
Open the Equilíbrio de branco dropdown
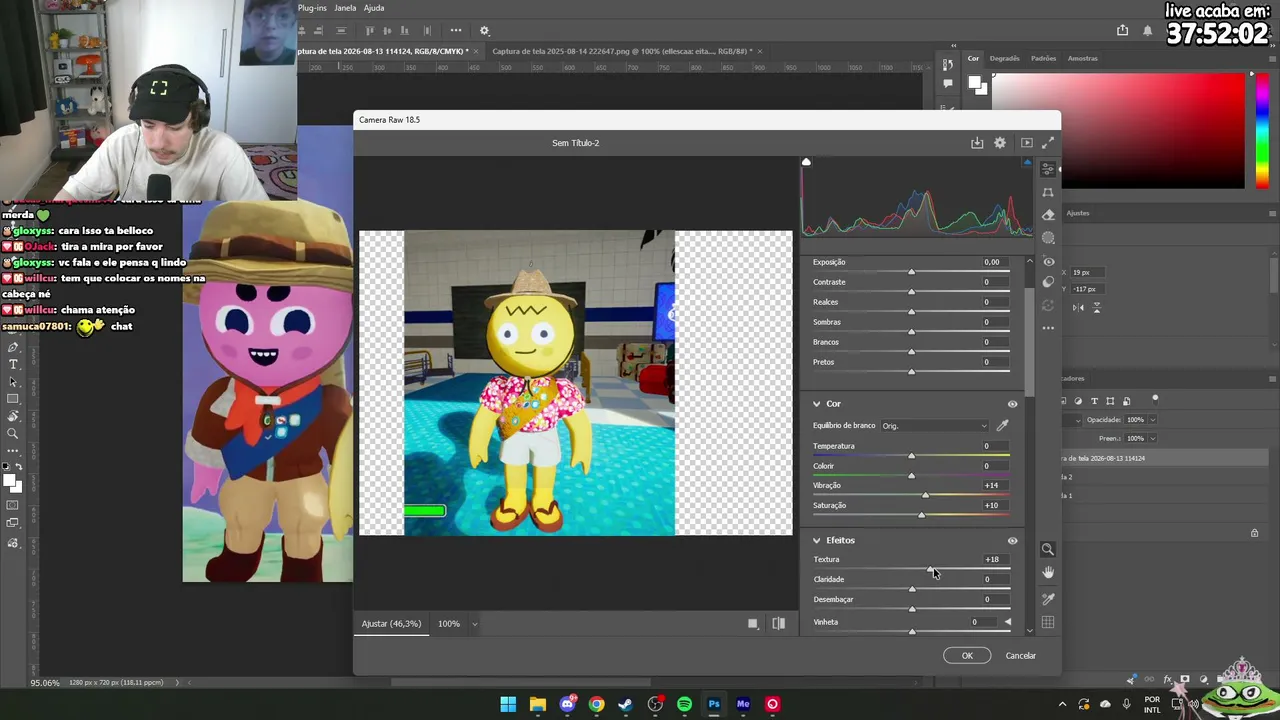[934, 426]
